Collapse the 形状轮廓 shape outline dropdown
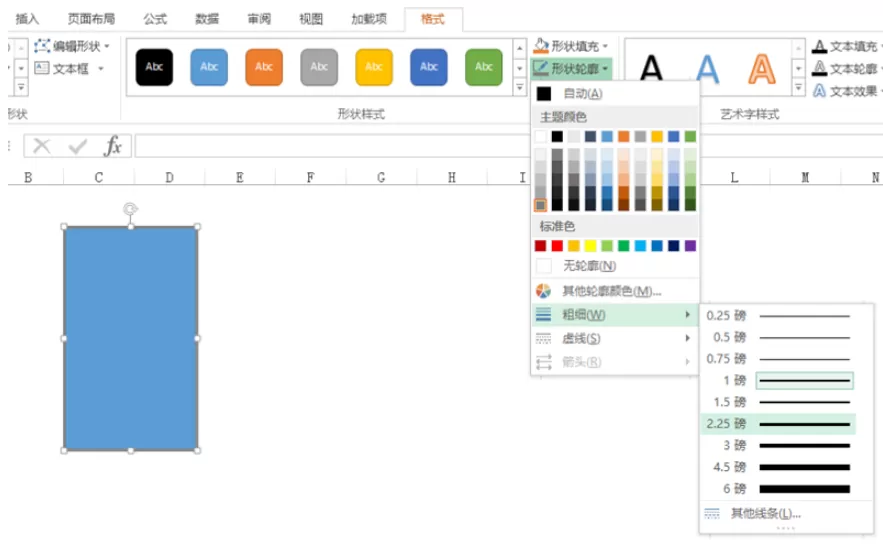 click(x=572, y=69)
